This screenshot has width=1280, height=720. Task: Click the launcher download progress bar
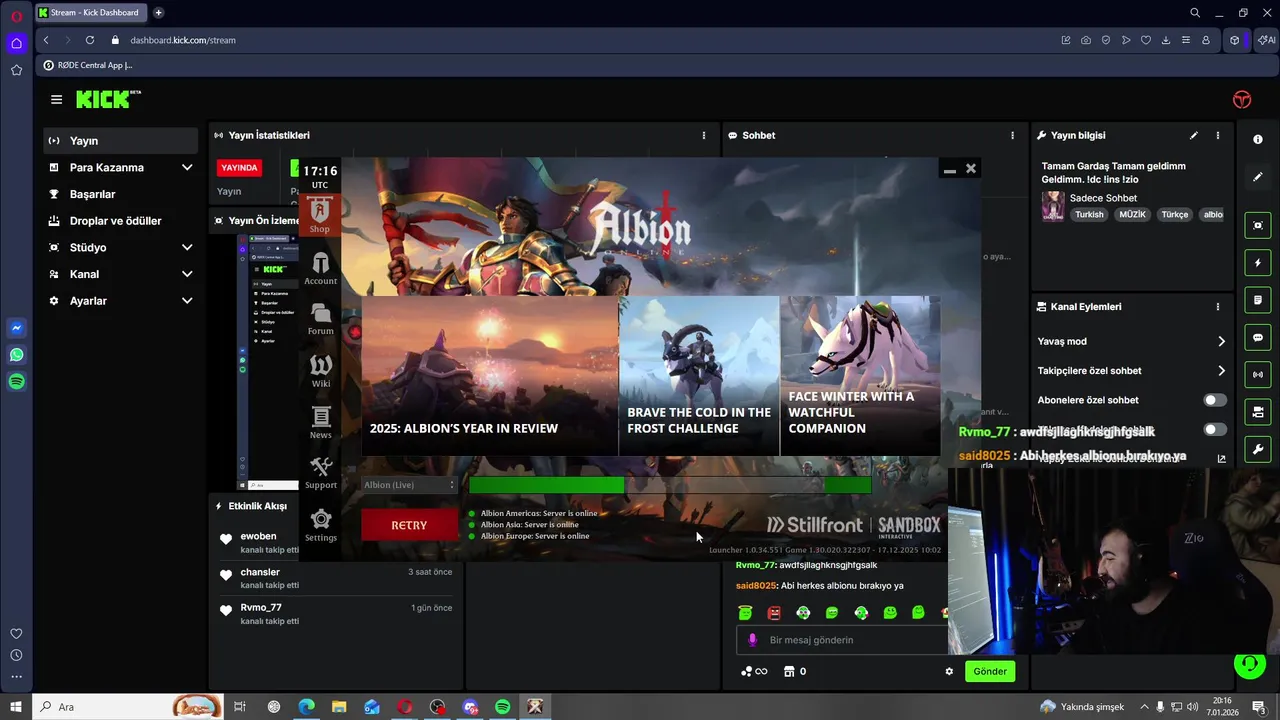pos(670,485)
